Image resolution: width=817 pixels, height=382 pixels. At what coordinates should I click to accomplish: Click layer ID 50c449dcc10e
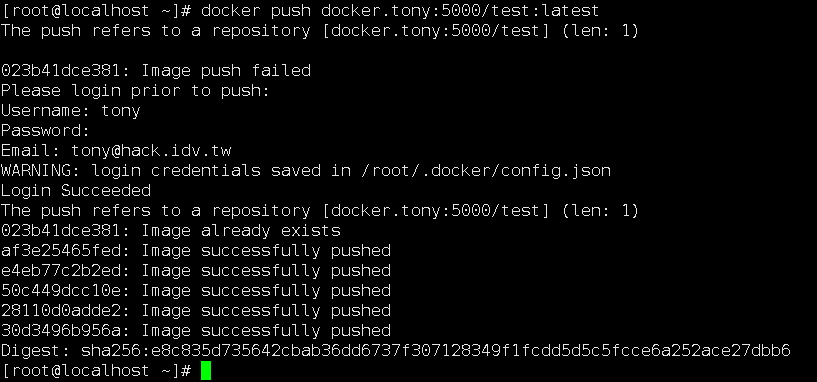click(65, 290)
